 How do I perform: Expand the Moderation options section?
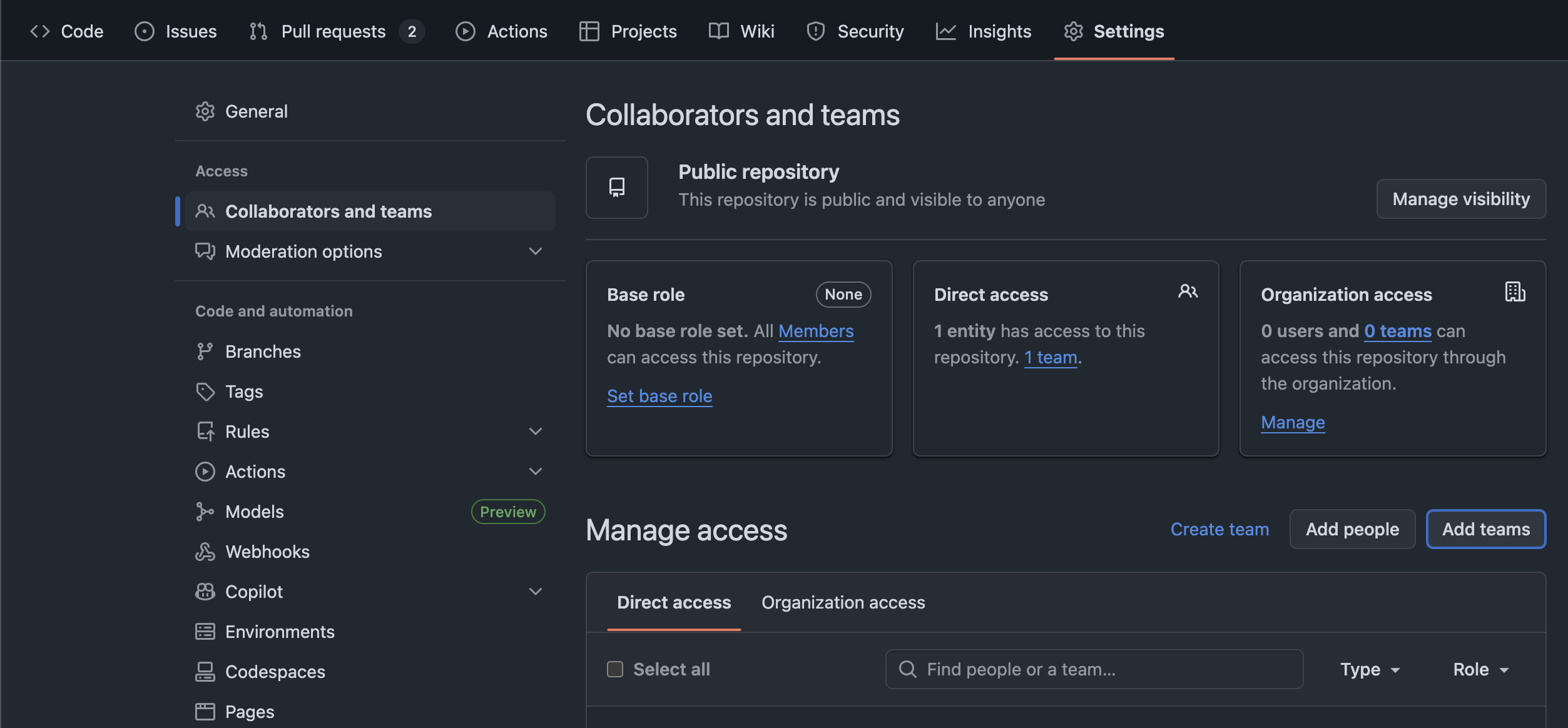pyautogui.click(x=535, y=251)
